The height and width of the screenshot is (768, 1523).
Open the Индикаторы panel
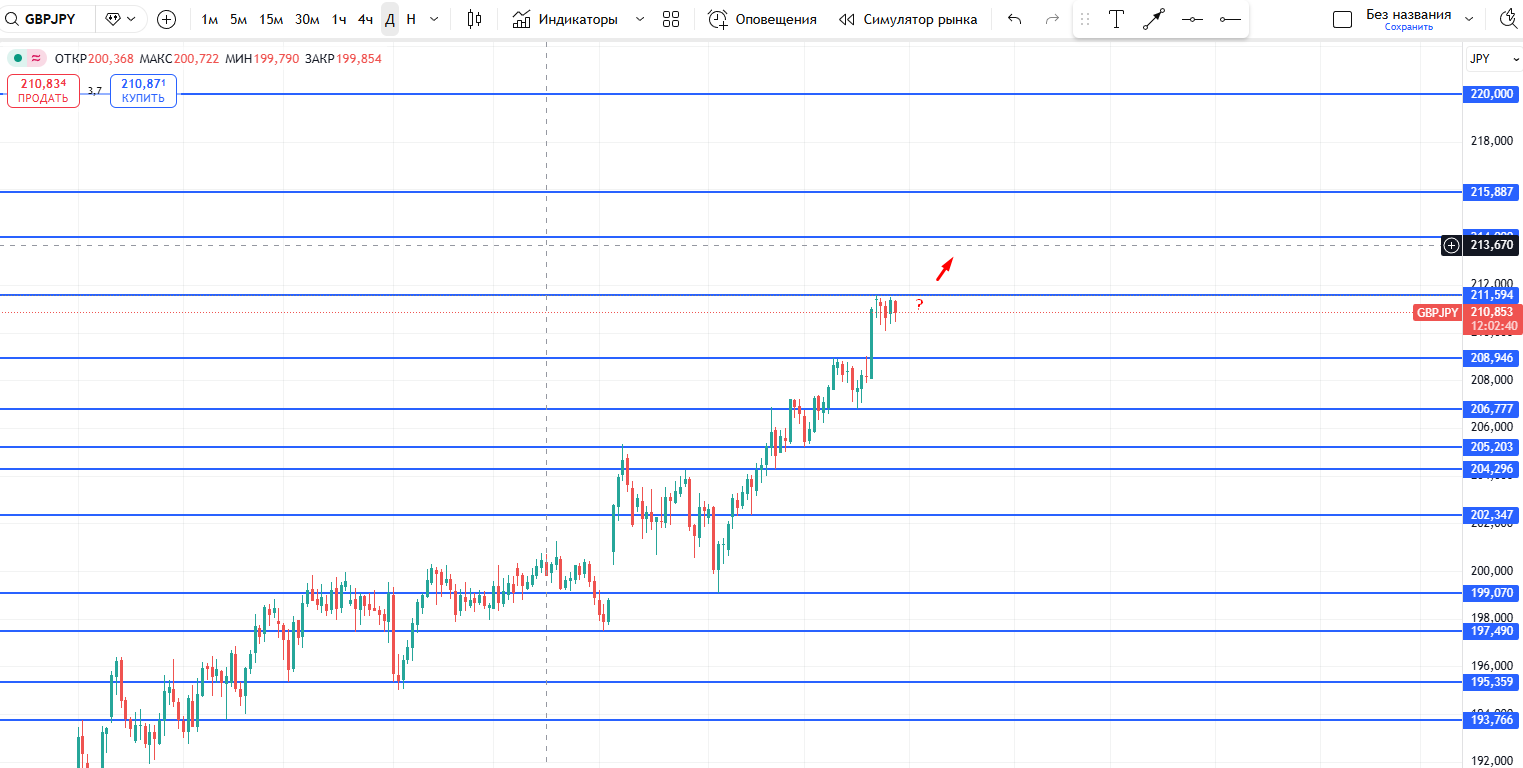point(564,19)
